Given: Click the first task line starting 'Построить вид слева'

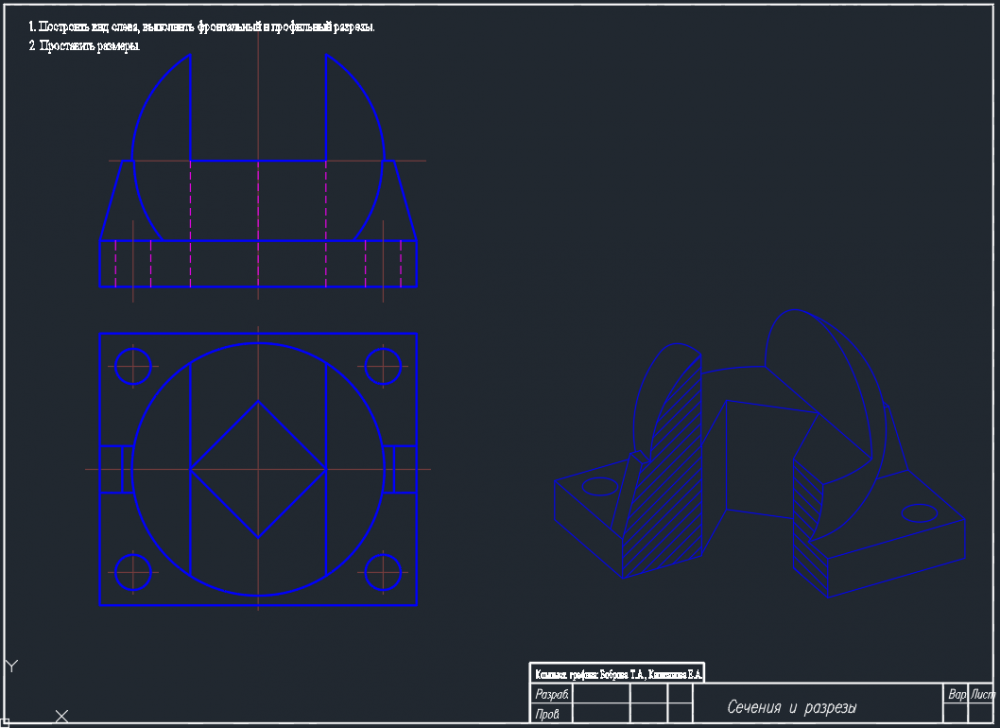Looking at the screenshot, I should click(201, 27).
